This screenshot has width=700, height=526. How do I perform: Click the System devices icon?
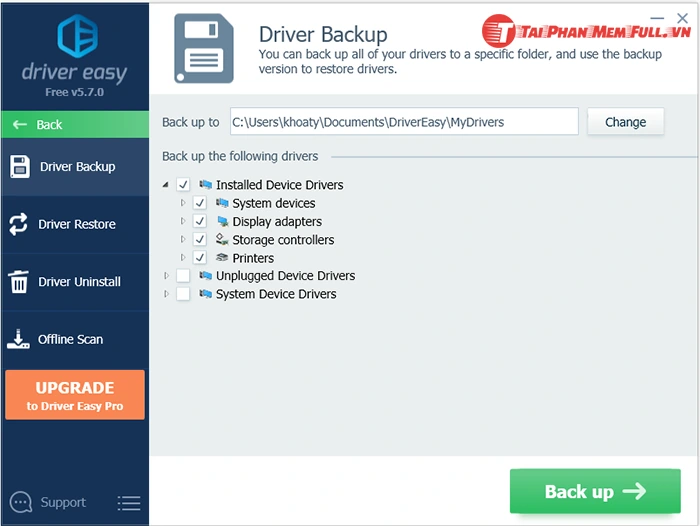click(x=222, y=203)
